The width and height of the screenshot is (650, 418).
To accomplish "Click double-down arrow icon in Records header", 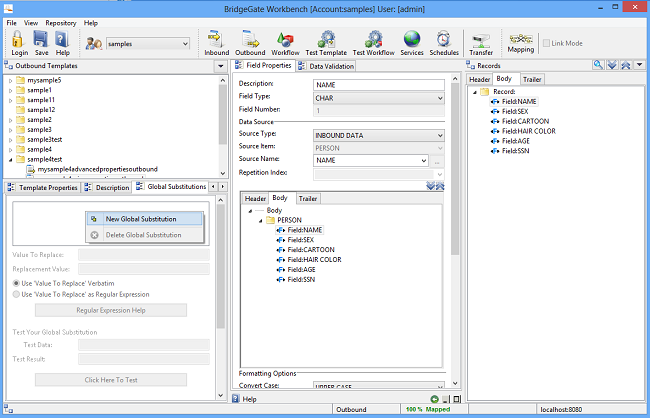I will (612, 65).
